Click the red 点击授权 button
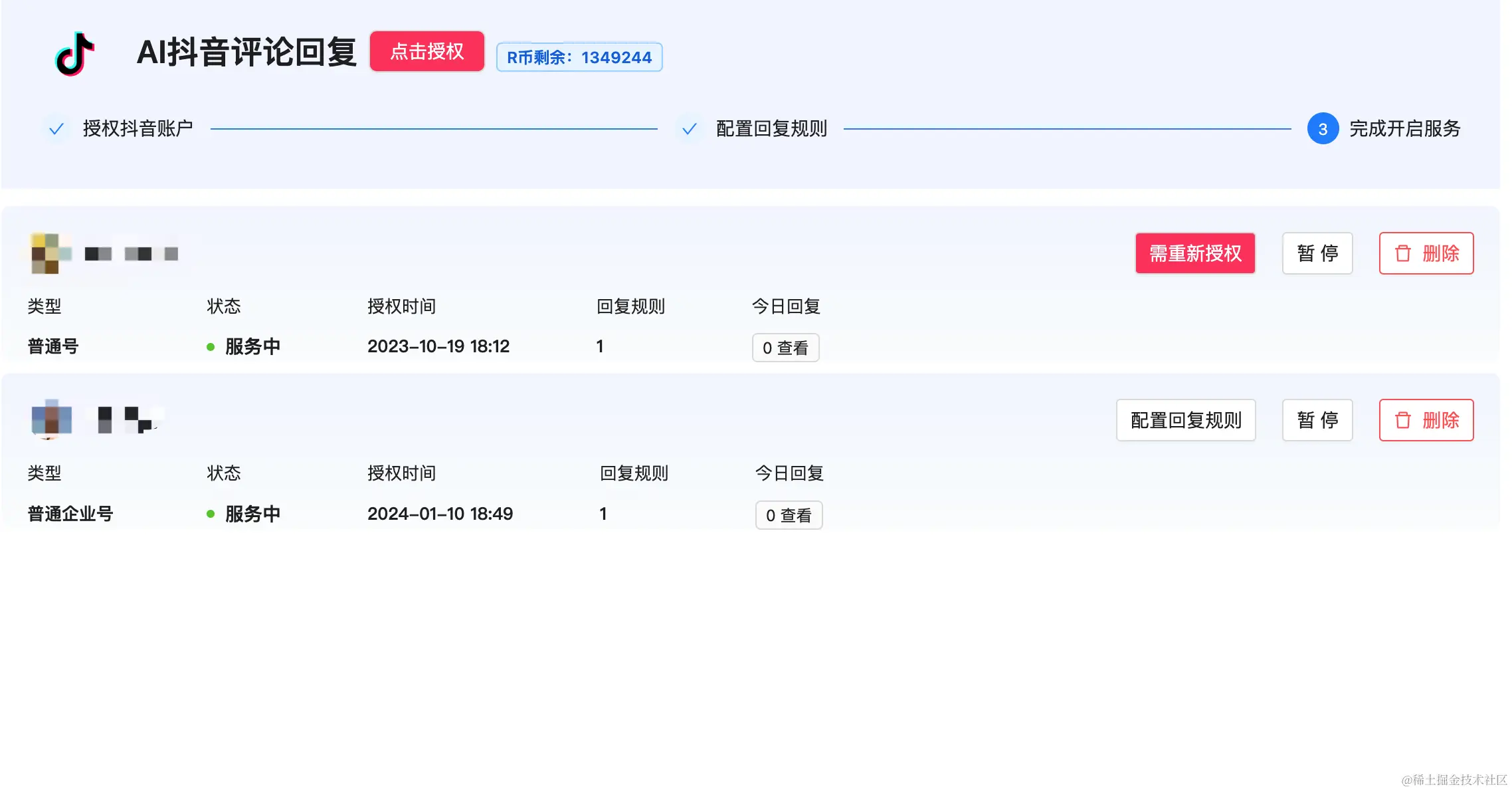The height and width of the screenshot is (791, 1512). pos(426,51)
